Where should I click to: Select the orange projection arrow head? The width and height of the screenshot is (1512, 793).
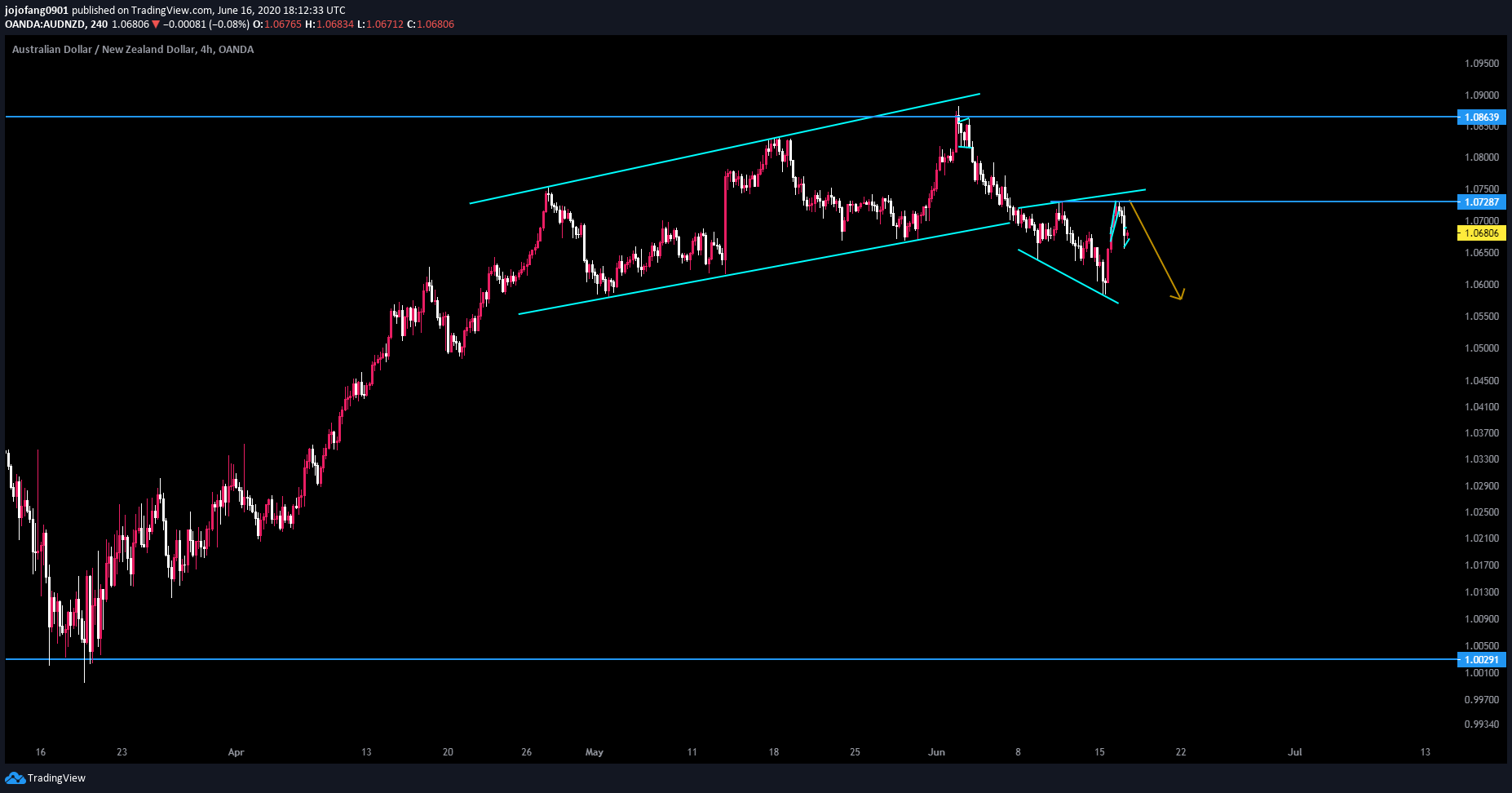pos(1178,295)
